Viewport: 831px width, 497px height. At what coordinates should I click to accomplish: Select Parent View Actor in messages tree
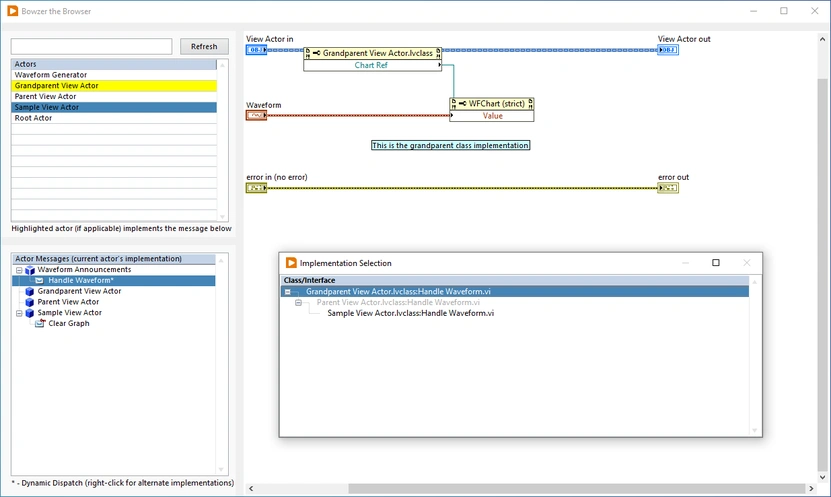(x=68, y=302)
